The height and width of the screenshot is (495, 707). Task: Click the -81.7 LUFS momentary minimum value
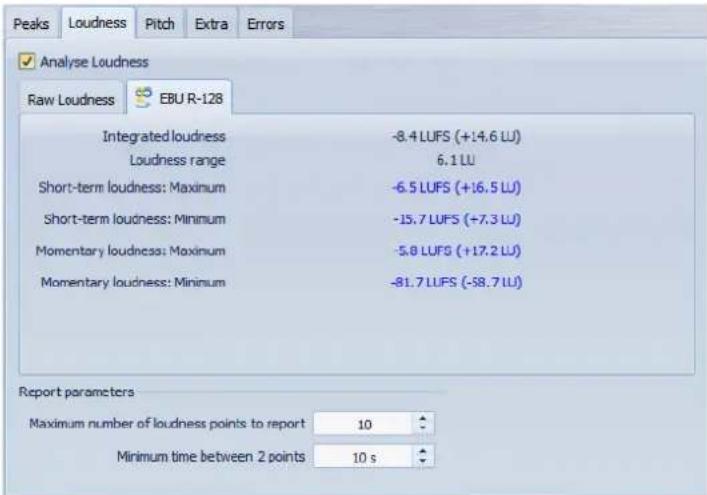[x=456, y=282]
